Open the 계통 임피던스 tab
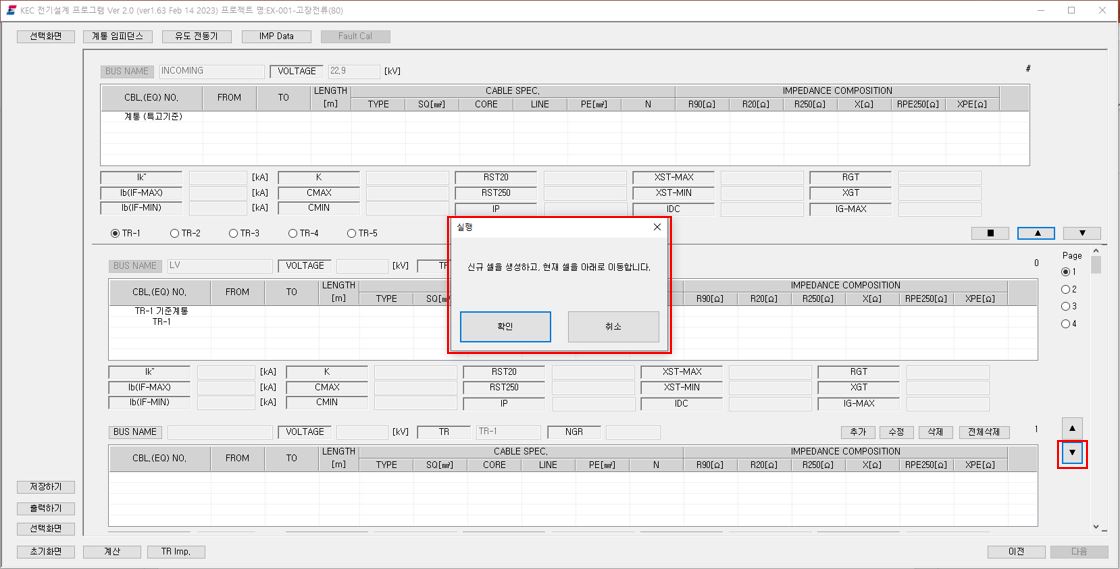1120x569 pixels. point(117,36)
